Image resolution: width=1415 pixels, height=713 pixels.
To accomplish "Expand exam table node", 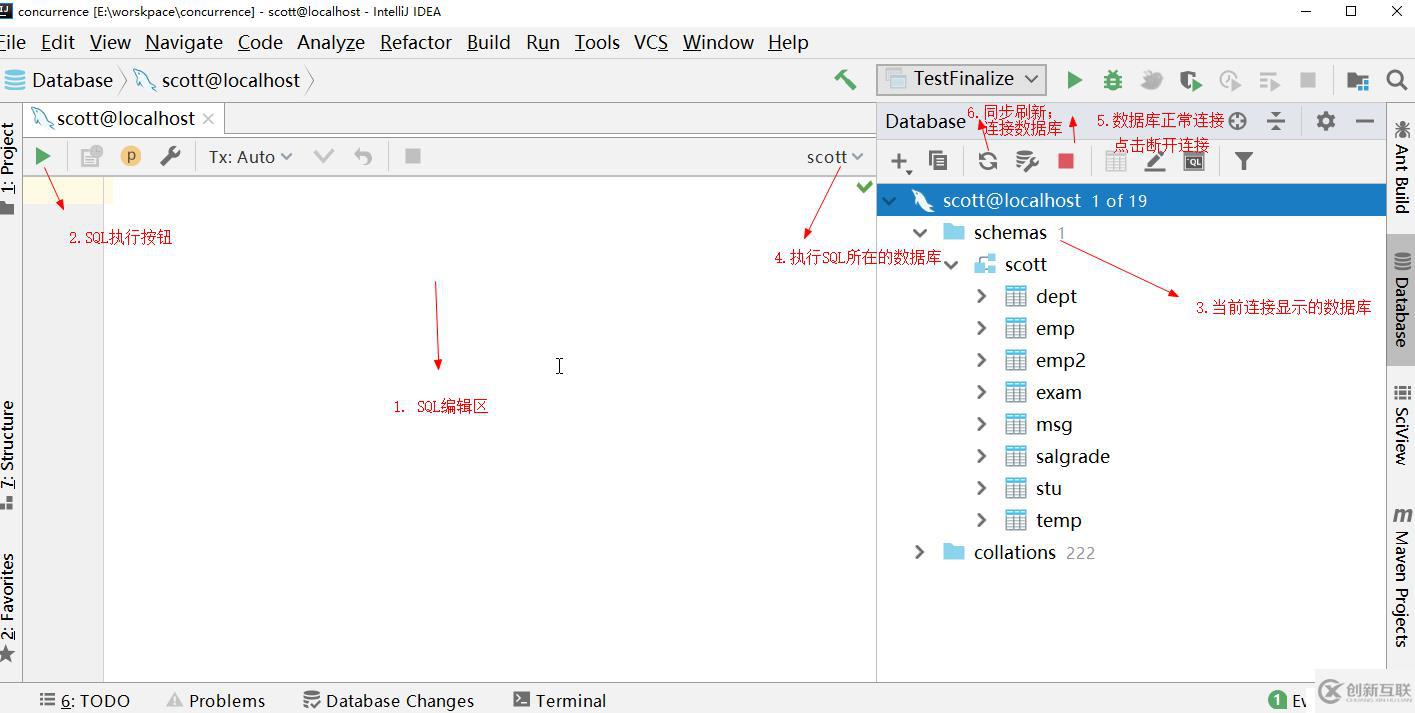I will coord(982,393).
